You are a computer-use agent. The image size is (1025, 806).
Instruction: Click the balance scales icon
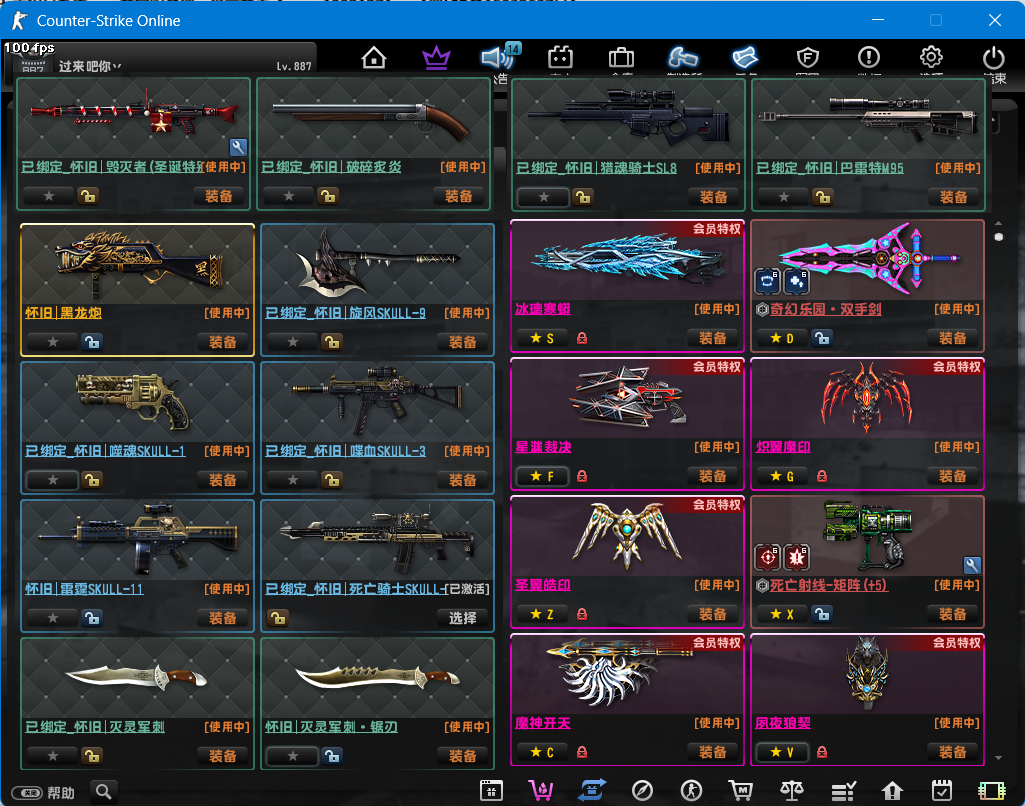click(792, 791)
